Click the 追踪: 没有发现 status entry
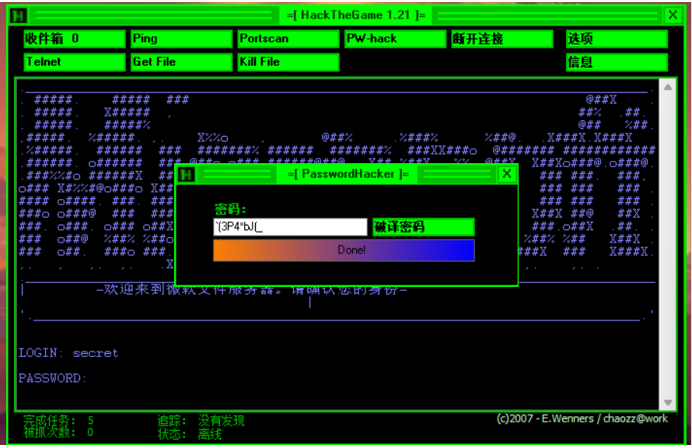692x448 pixels. tap(201, 421)
